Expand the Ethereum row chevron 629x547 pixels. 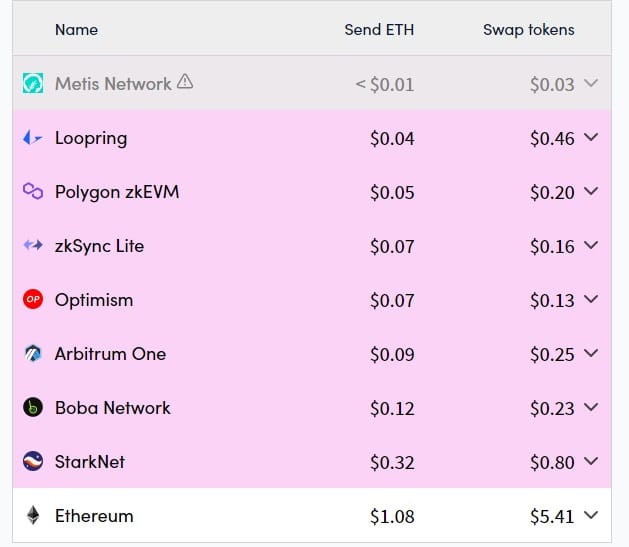click(591, 515)
